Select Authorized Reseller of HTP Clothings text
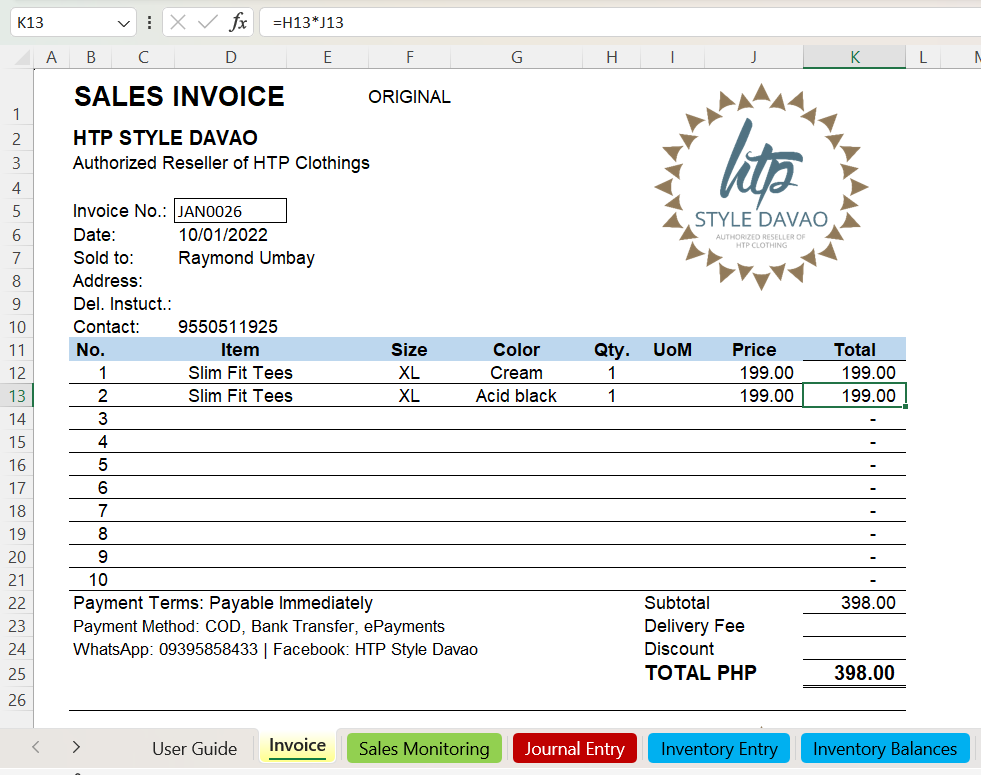The width and height of the screenshot is (981, 775). 221,163
